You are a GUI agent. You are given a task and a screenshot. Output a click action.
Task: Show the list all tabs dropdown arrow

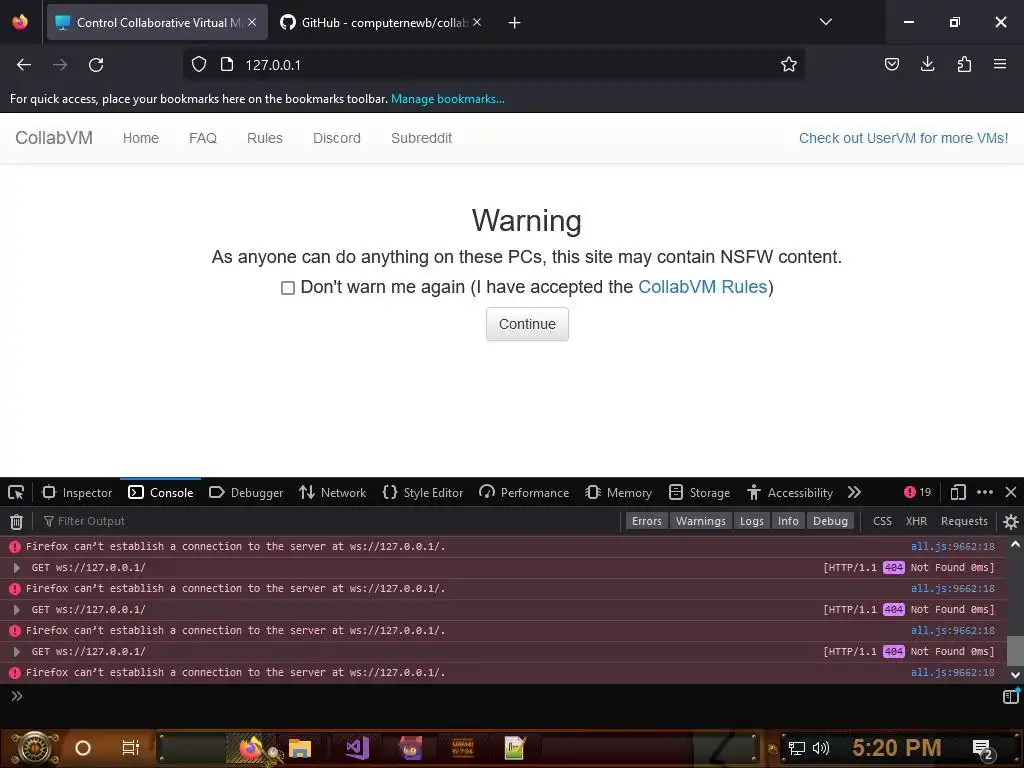click(825, 22)
